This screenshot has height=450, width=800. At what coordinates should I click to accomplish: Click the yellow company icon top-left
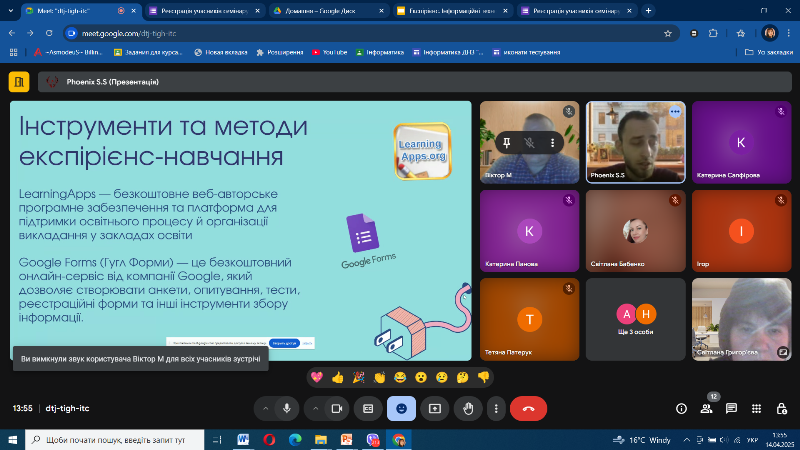pos(19,82)
